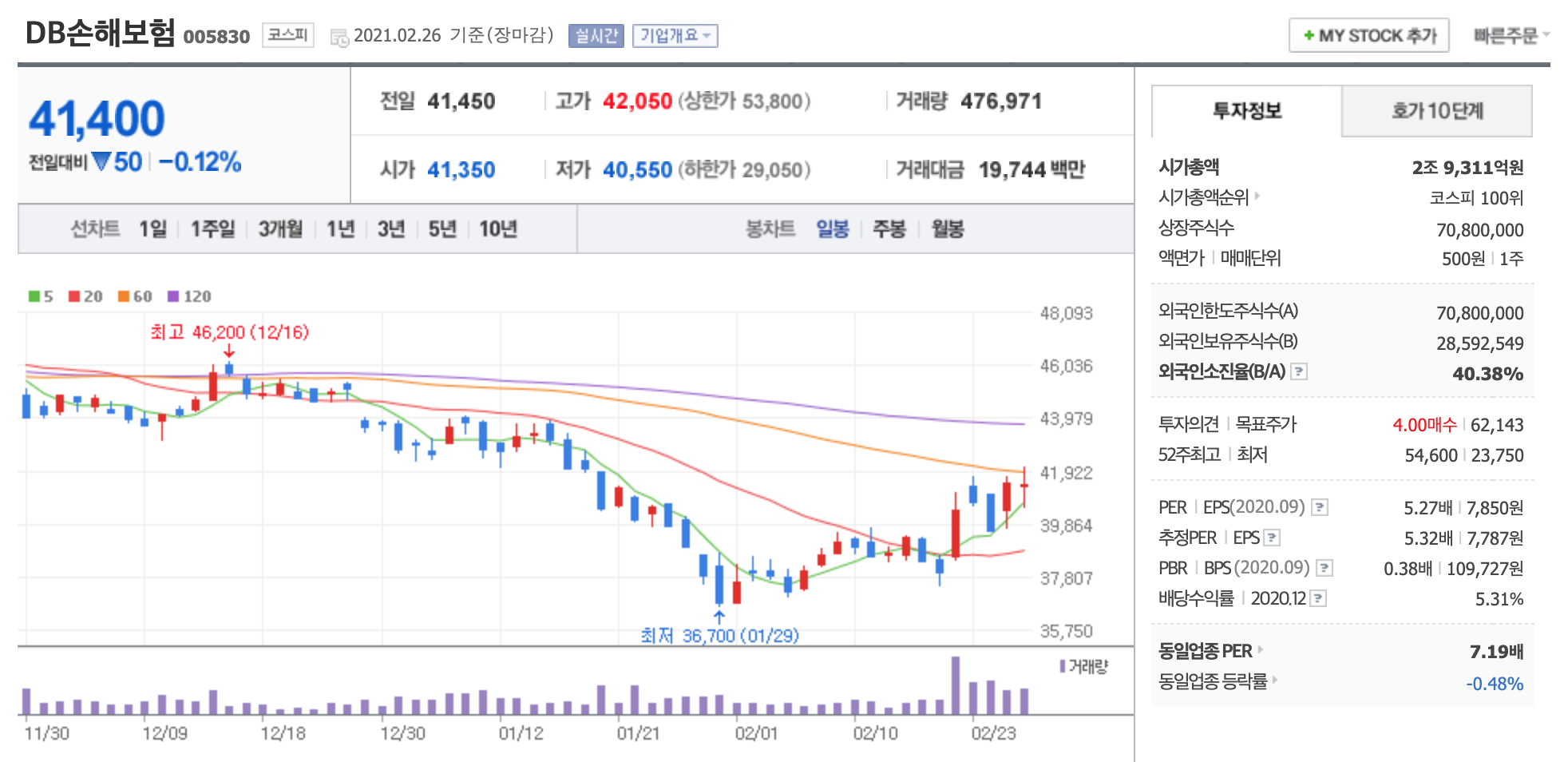Click the 저가 value 40,550

tap(637, 170)
